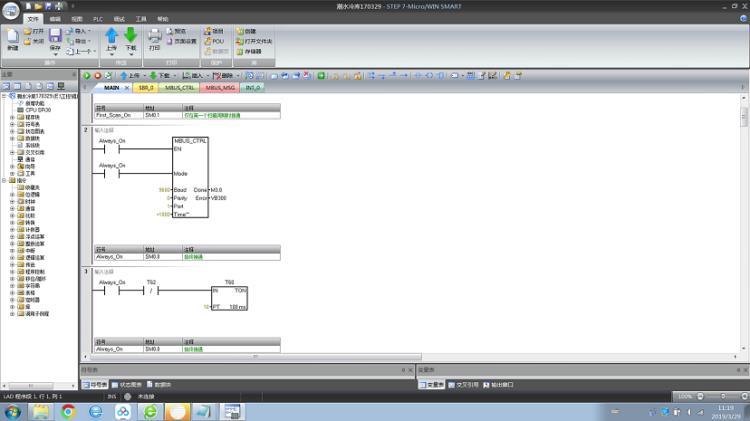
Task: Click the horizontal scrollbar under ladder editor
Action: pos(255,356)
